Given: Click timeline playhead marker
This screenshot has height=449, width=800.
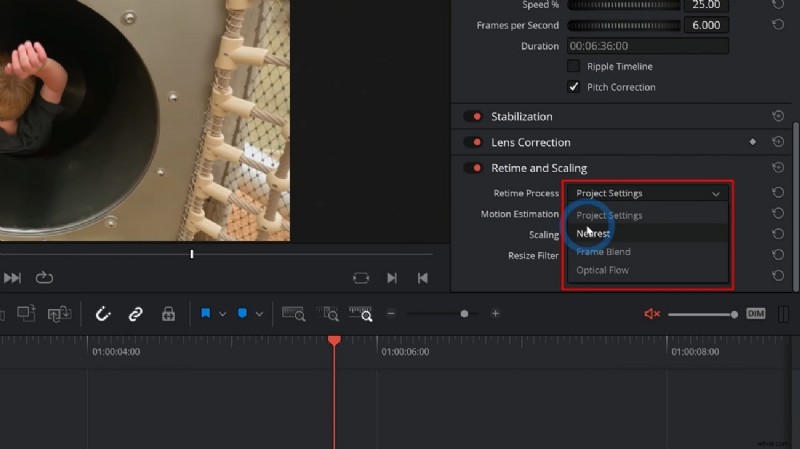Looking at the screenshot, I should coord(334,340).
